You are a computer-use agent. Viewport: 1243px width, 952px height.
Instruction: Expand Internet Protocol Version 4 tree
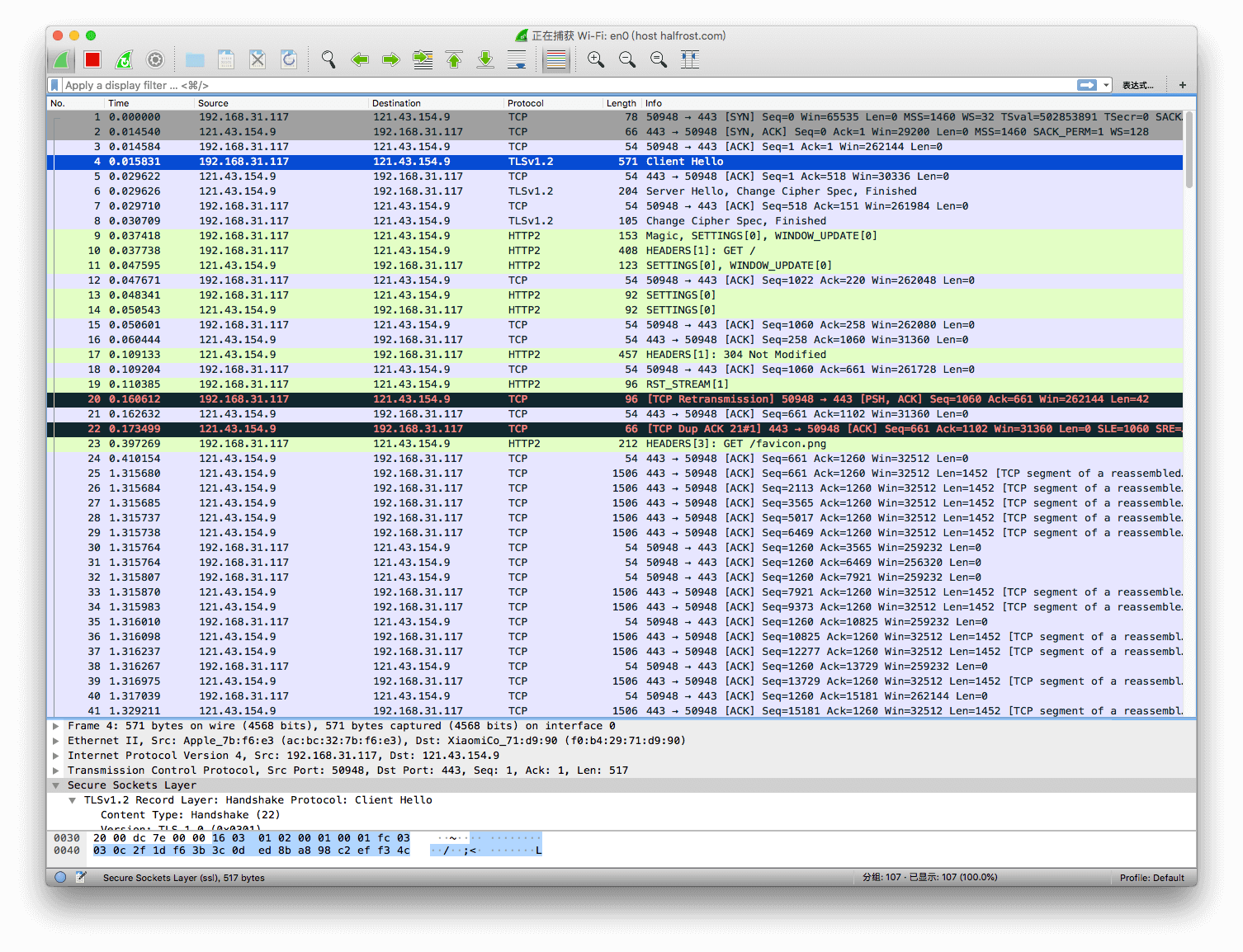(55, 756)
